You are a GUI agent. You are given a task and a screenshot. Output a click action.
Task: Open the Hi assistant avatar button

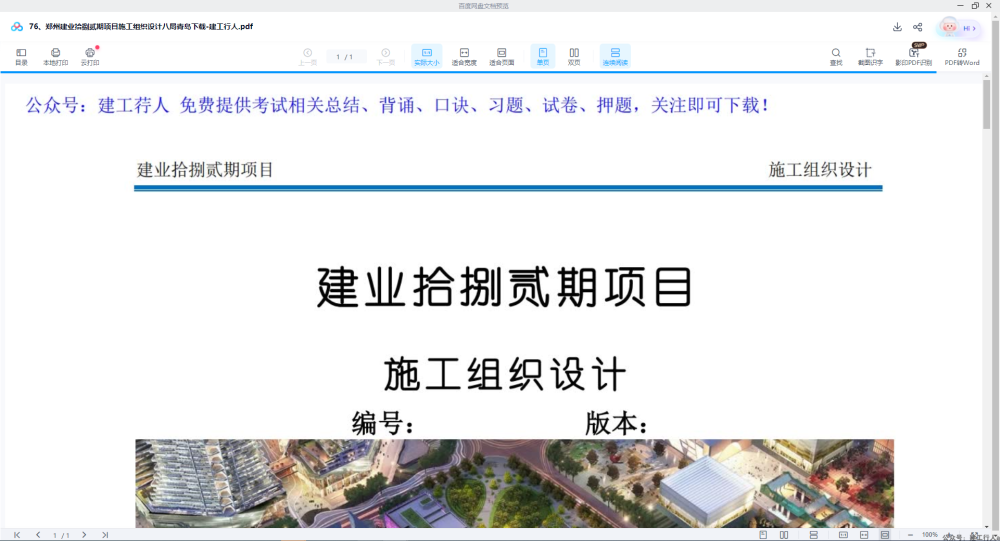pos(959,27)
